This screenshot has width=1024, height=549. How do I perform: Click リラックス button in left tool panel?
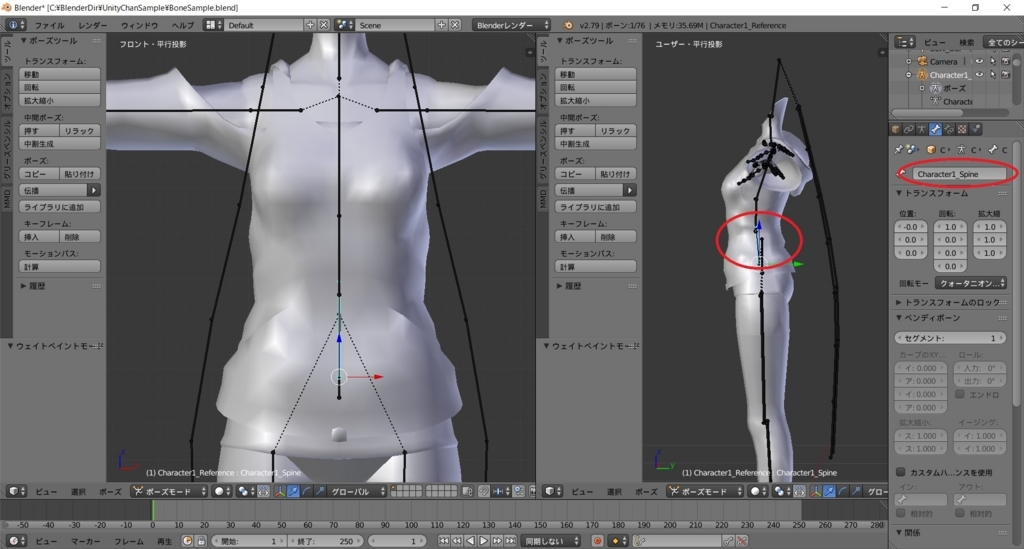pos(80,131)
